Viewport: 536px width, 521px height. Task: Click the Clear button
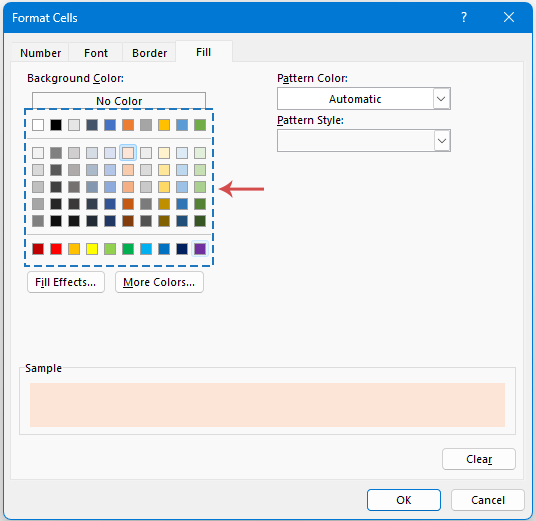(479, 459)
